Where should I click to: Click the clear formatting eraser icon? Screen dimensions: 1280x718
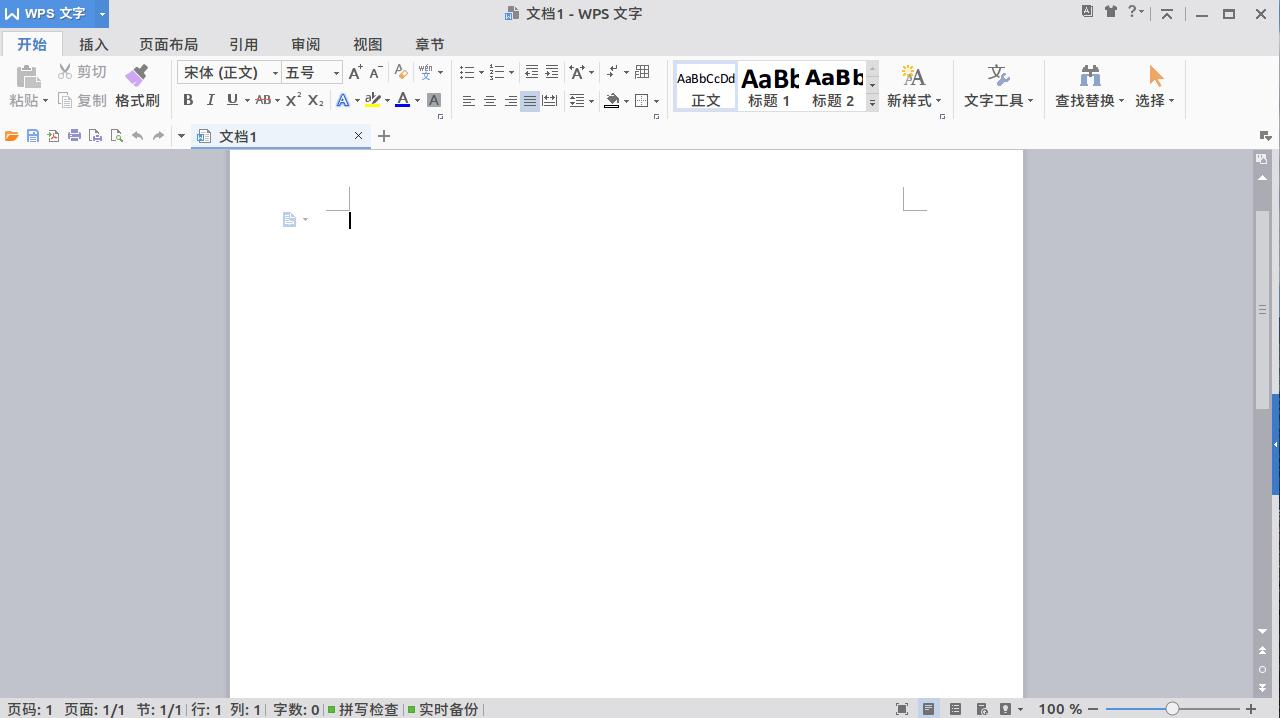[x=400, y=72]
